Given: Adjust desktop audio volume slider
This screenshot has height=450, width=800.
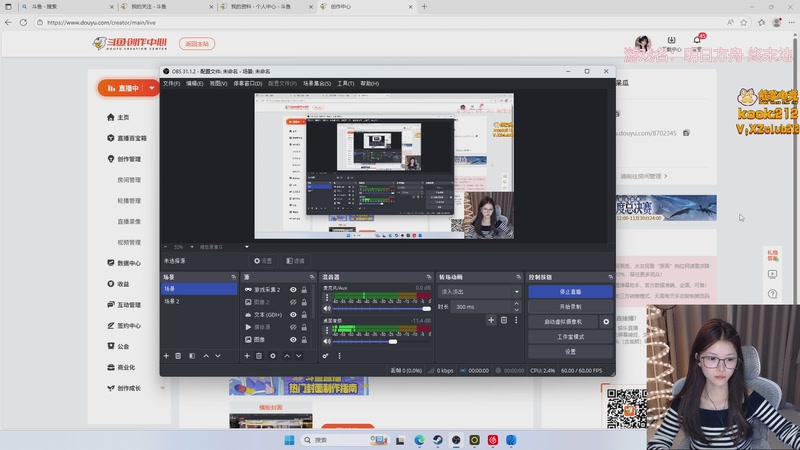Looking at the screenshot, I should [x=381, y=341].
